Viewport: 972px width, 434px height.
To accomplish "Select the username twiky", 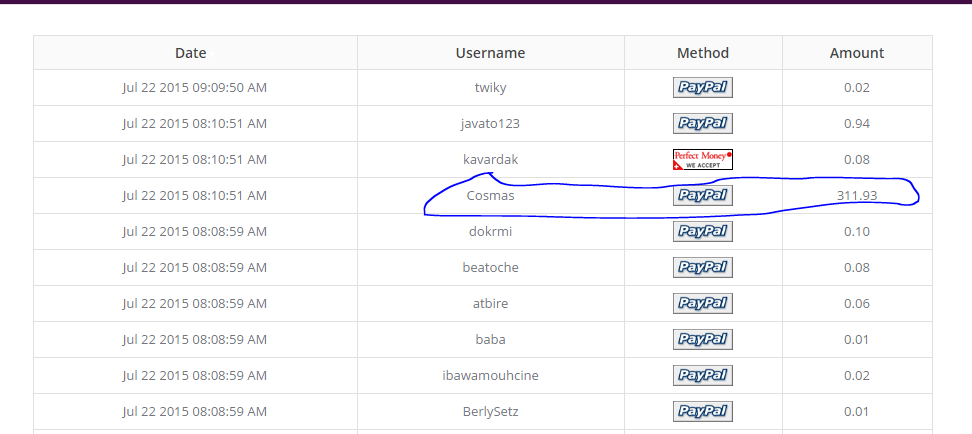I will [x=490, y=88].
